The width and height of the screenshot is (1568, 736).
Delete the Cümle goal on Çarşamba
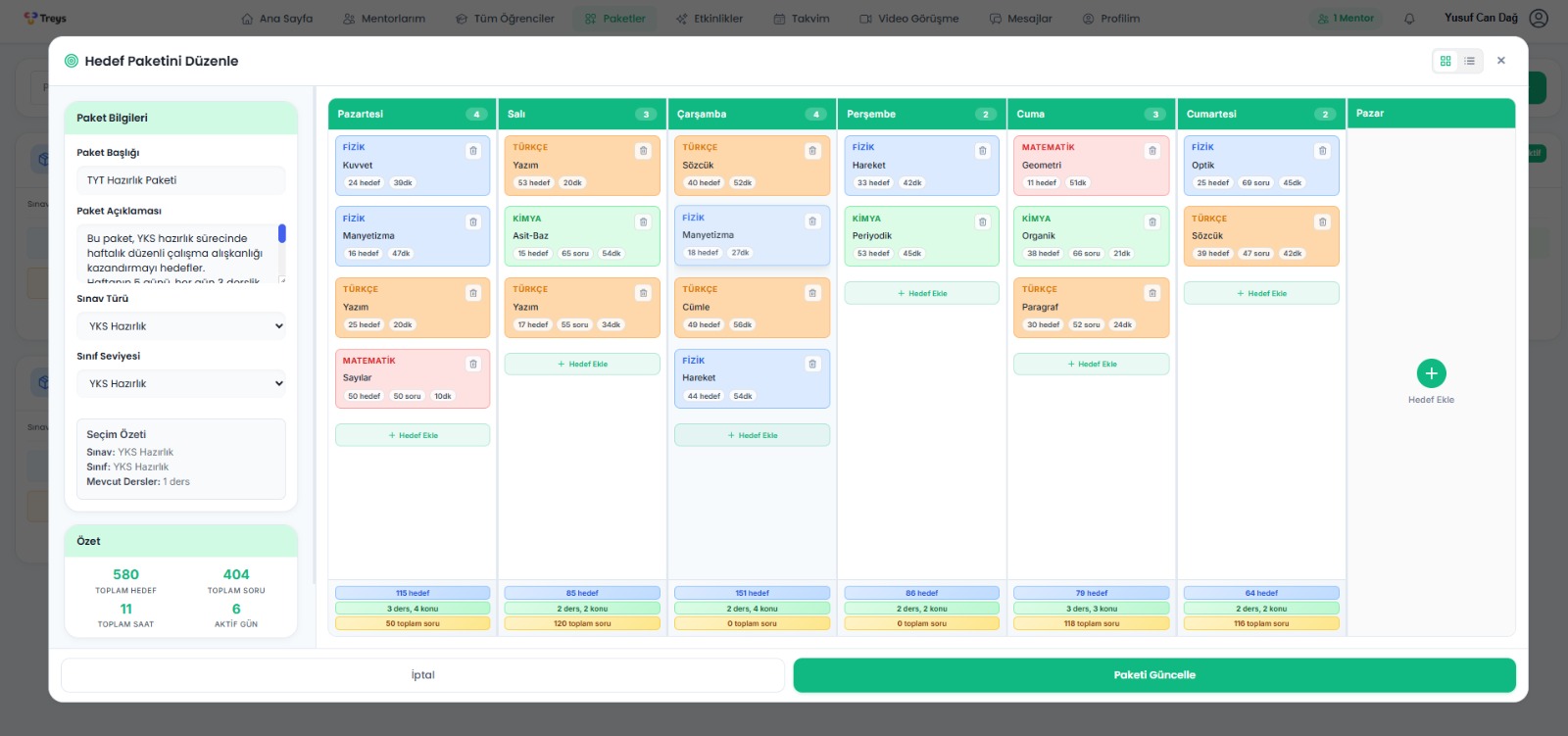pyautogui.click(x=812, y=293)
